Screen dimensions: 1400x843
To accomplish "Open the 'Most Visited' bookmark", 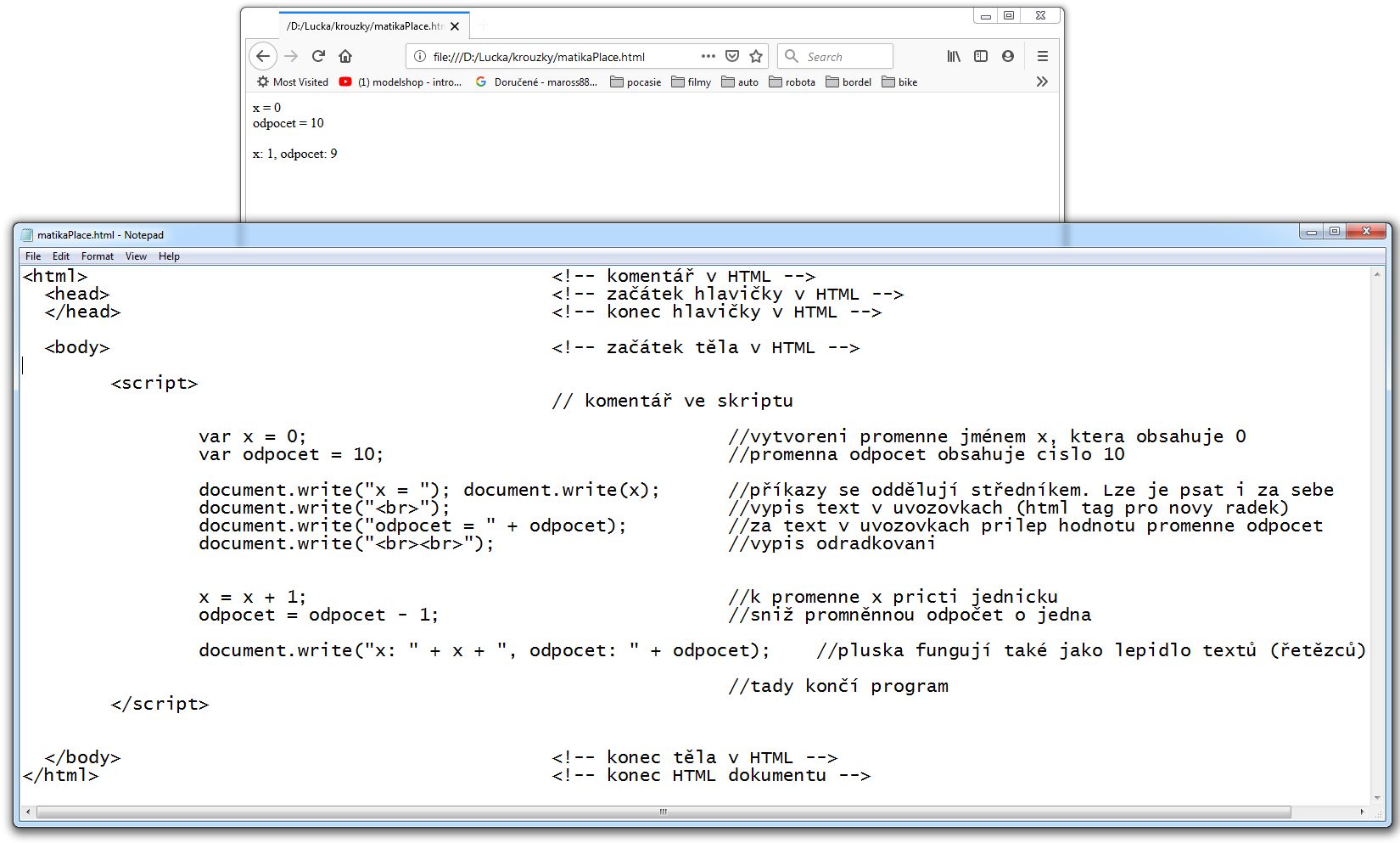I will click(292, 82).
